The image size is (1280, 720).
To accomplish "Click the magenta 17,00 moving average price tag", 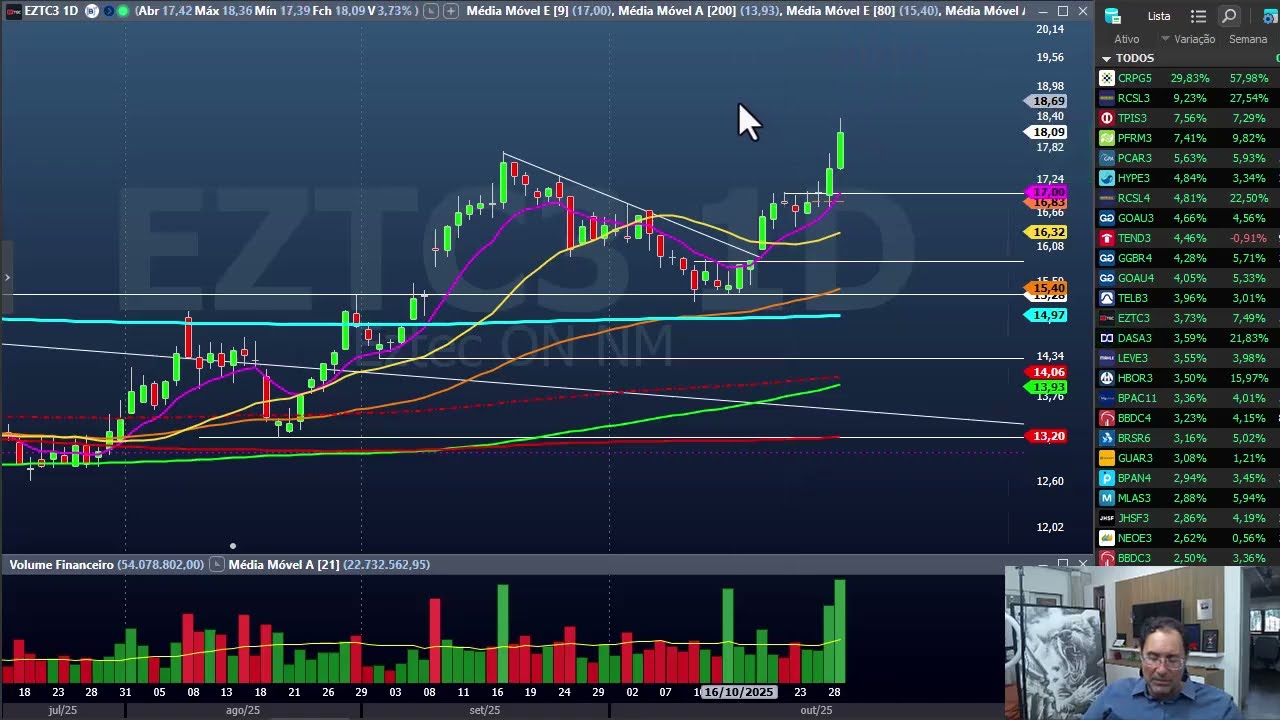I will click(1048, 192).
